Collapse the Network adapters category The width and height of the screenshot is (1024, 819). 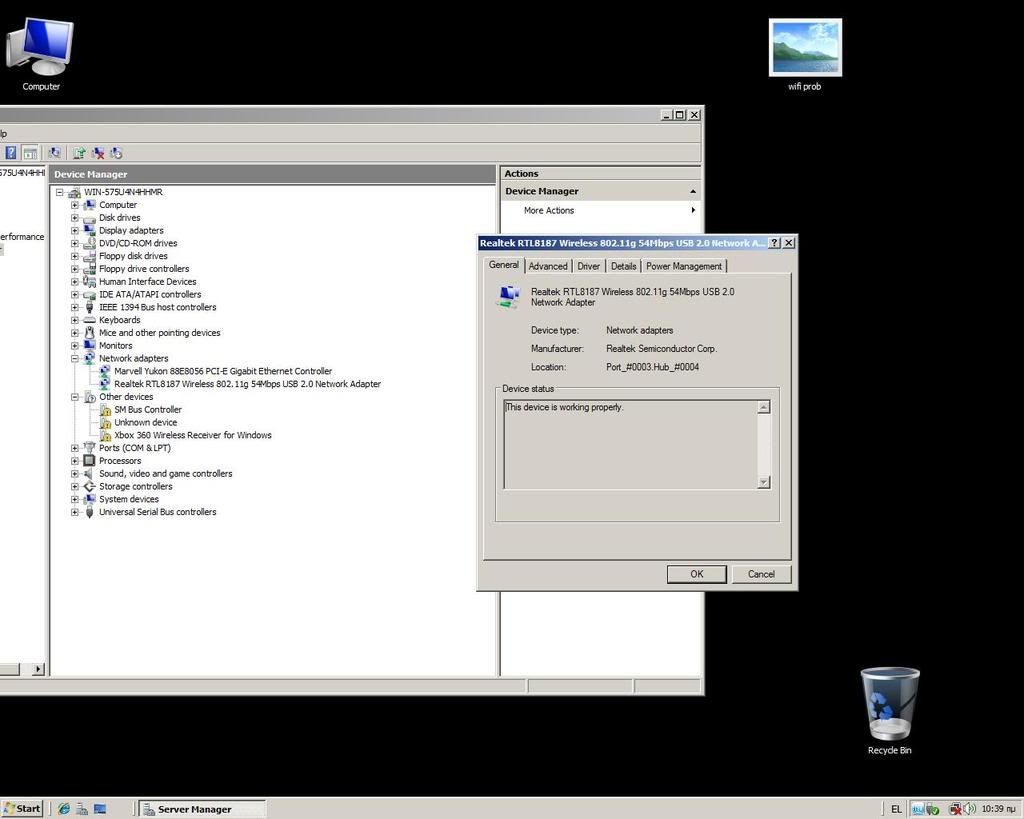click(74, 359)
